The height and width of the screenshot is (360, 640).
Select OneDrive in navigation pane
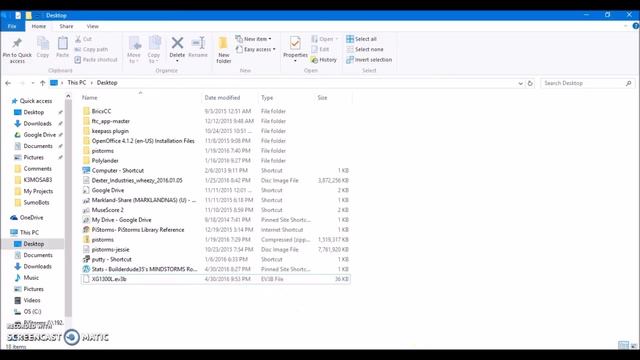[x=27, y=218]
